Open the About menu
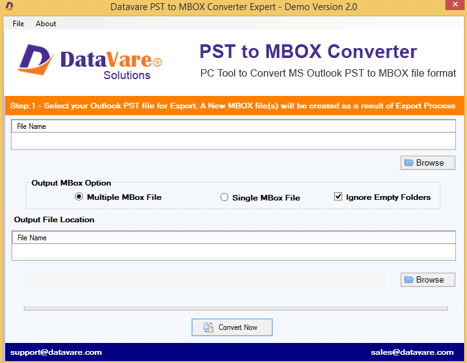 (x=46, y=24)
